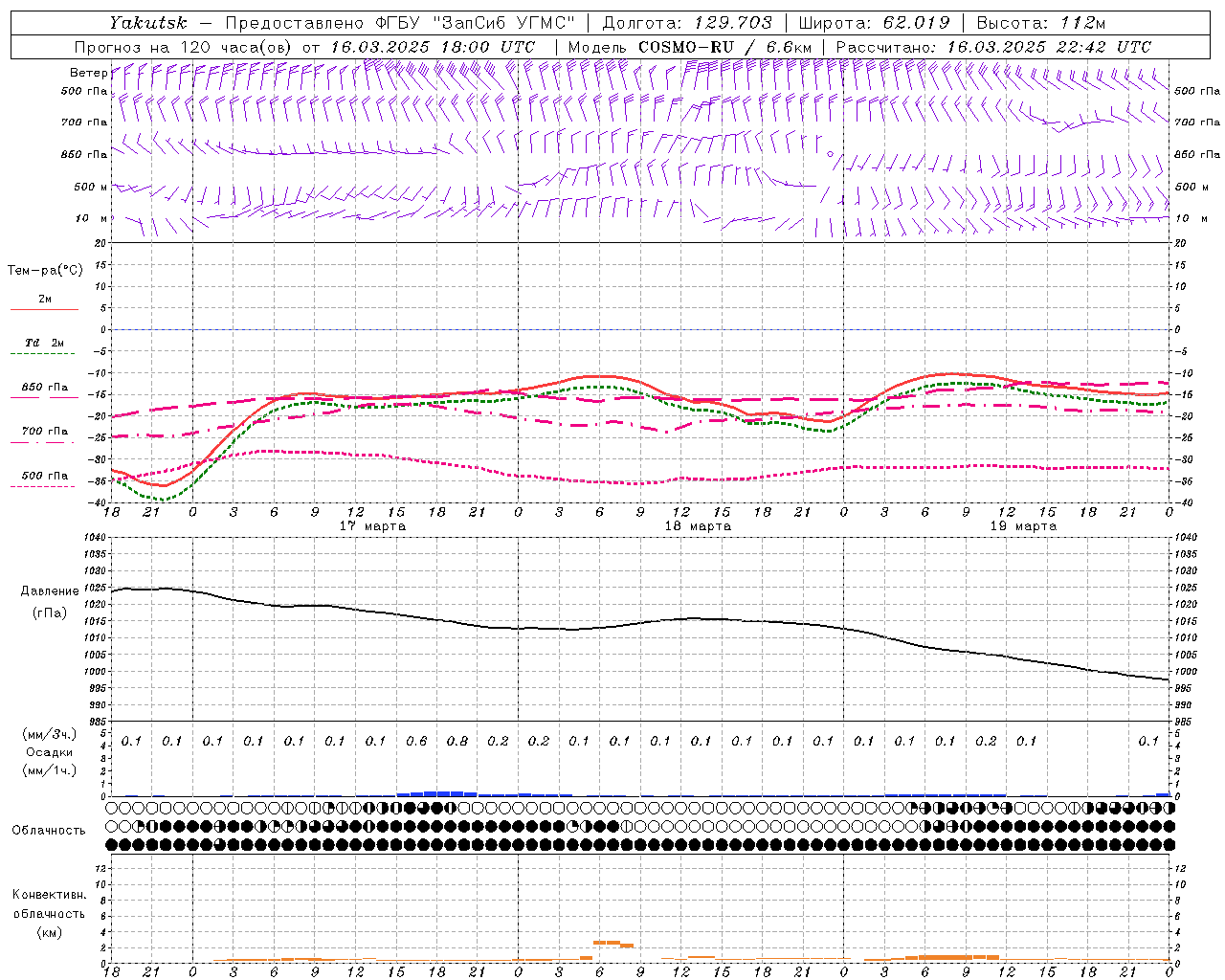Viewport: 1225px width, 980px height.
Task: Click the Td 2м legend label
Action: 44,343
